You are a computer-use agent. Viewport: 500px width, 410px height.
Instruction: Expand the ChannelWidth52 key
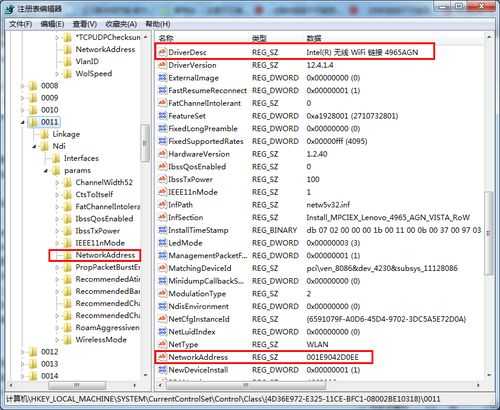tap(57, 183)
